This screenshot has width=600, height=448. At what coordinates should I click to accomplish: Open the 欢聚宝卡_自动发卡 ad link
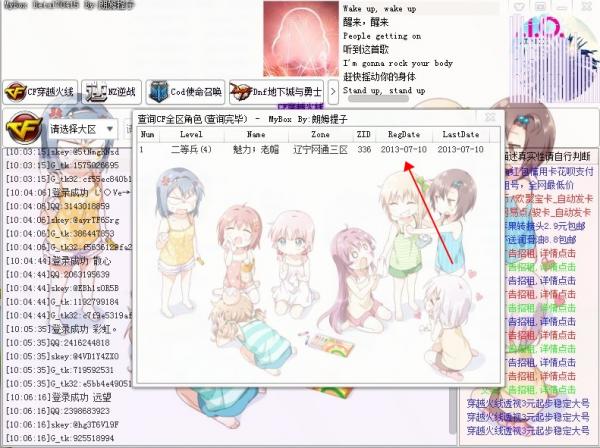pos(549,199)
